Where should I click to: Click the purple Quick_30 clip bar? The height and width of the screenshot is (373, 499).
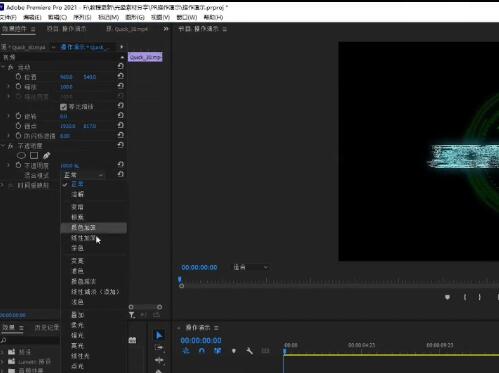[x=145, y=57]
